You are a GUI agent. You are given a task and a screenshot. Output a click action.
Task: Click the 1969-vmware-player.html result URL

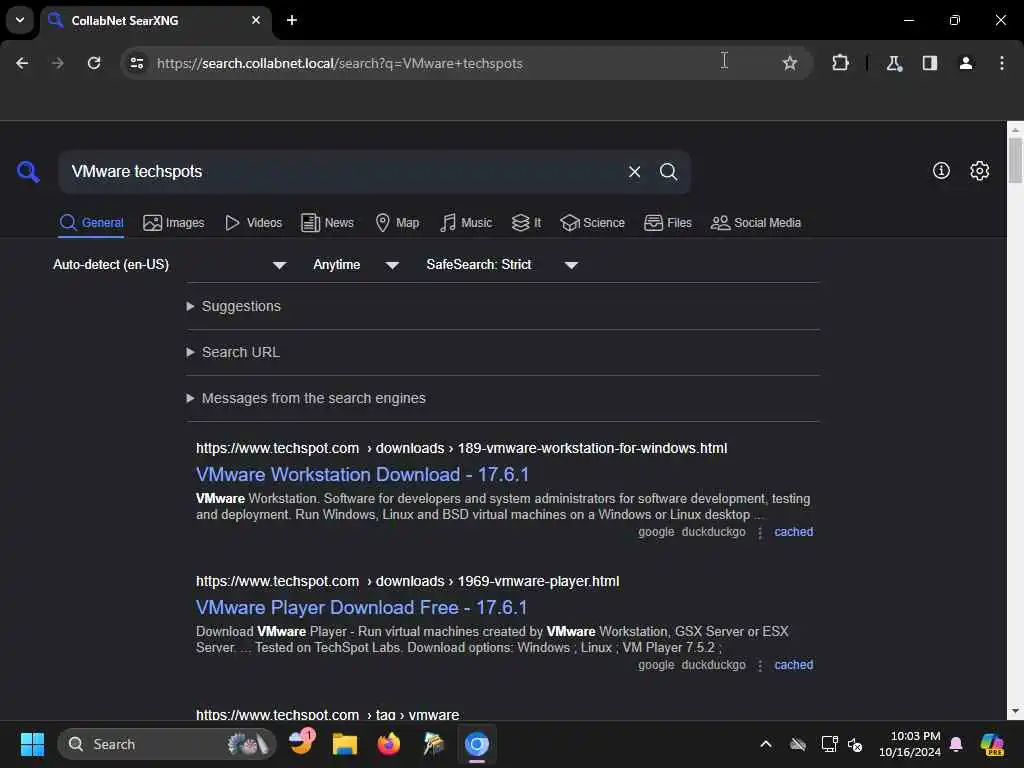tap(408, 581)
